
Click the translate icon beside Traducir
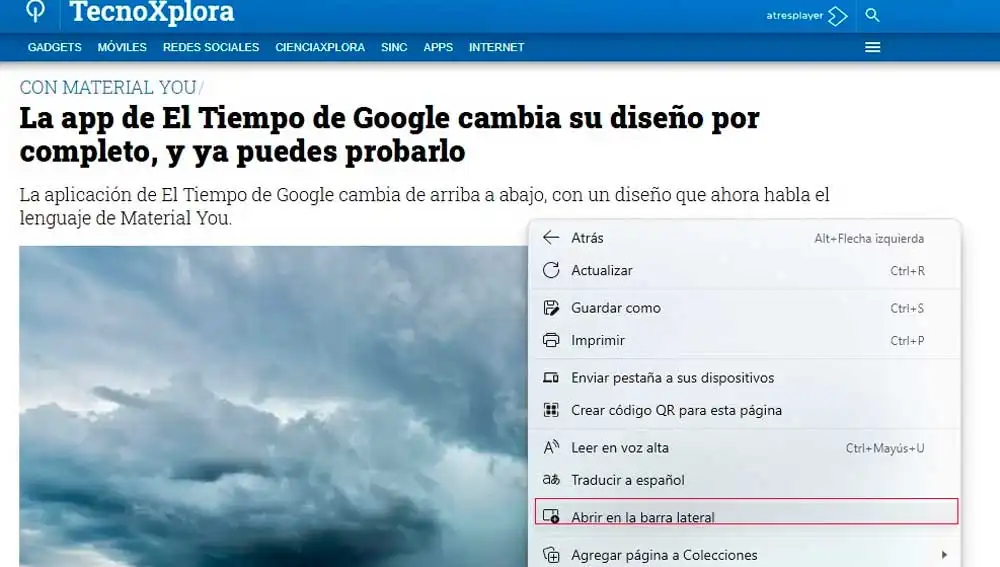point(551,480)
